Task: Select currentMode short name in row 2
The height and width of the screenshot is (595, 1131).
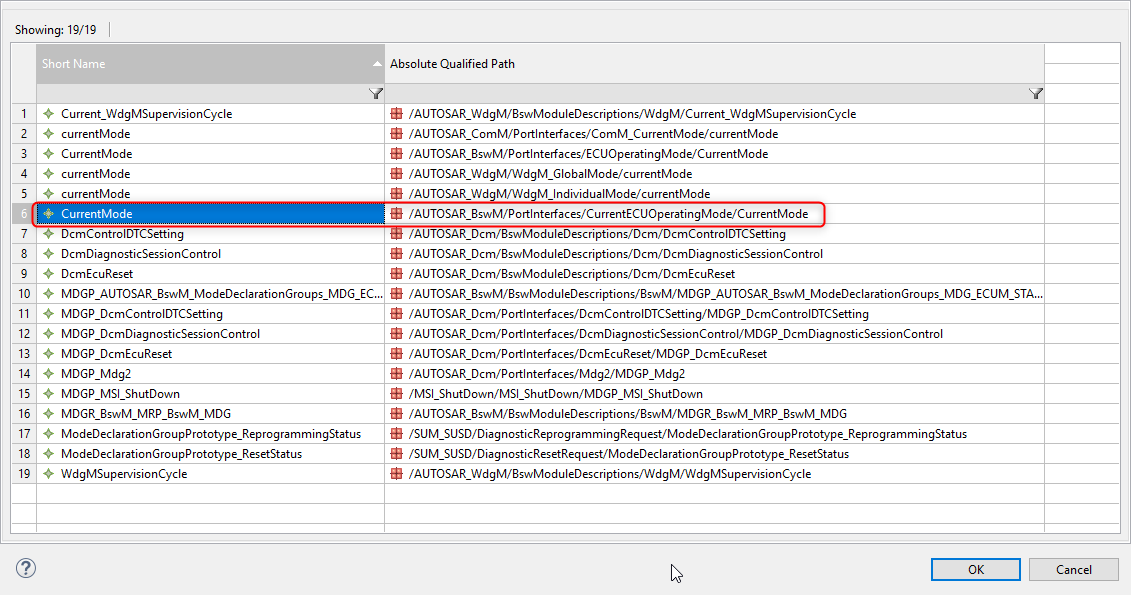Action: pyautogui.click(x=95, y=134)
